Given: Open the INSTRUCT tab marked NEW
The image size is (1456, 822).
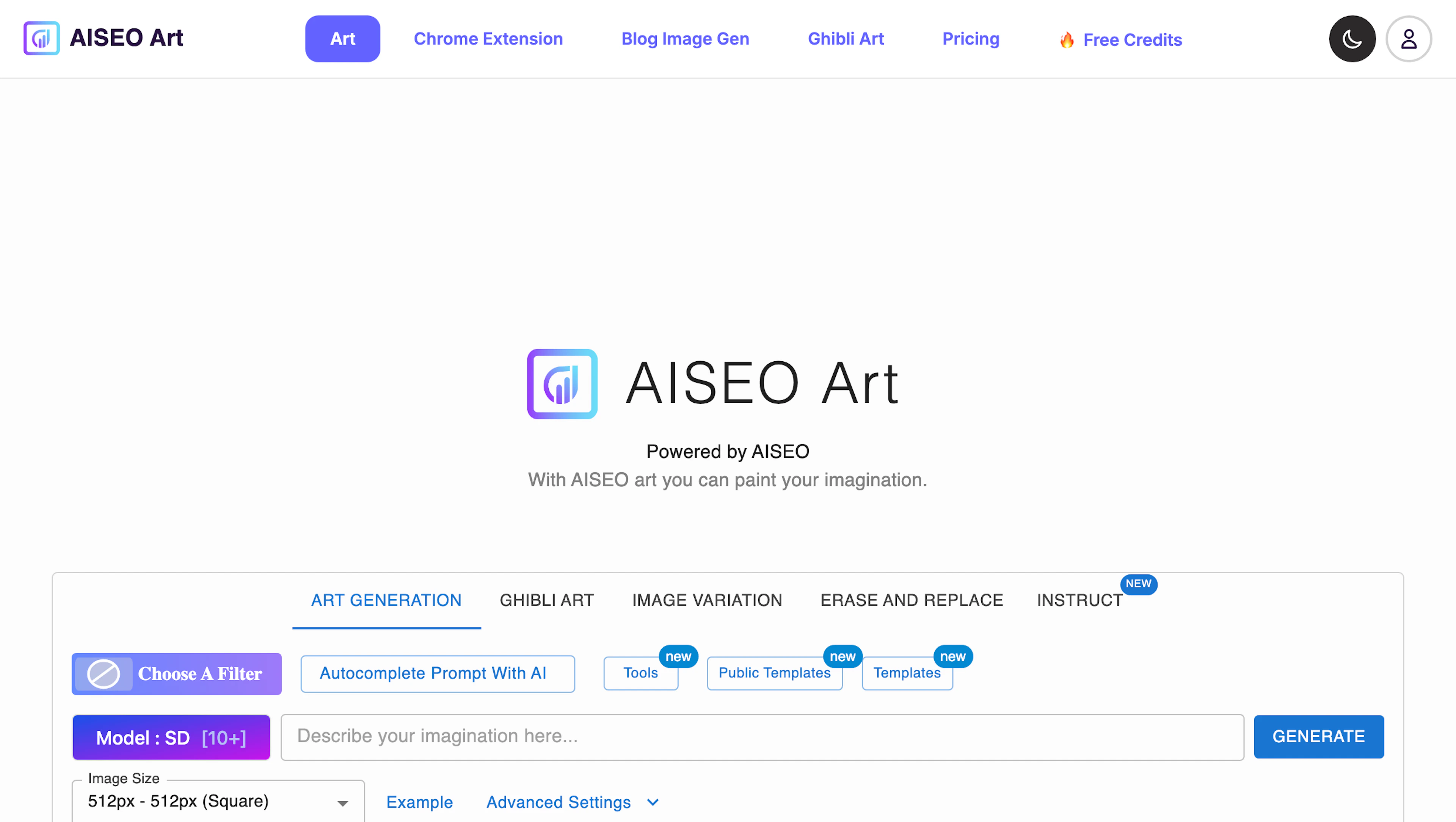Looking at the screenshot, I should [x=1079, y=600].
